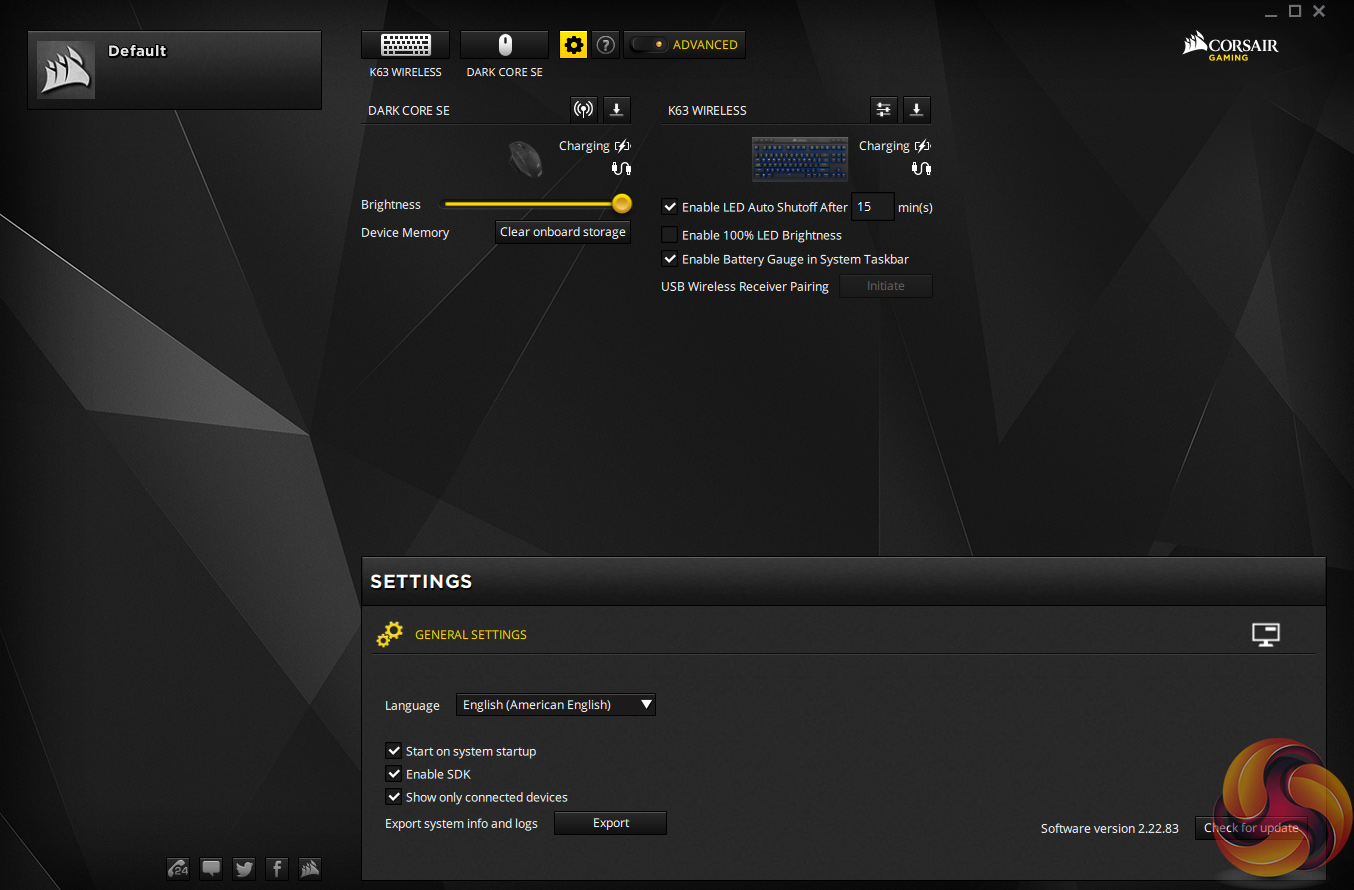Click the SETTINGS panel header text
The height and width of the screenshot is (890, 1354).
point(421,581)
